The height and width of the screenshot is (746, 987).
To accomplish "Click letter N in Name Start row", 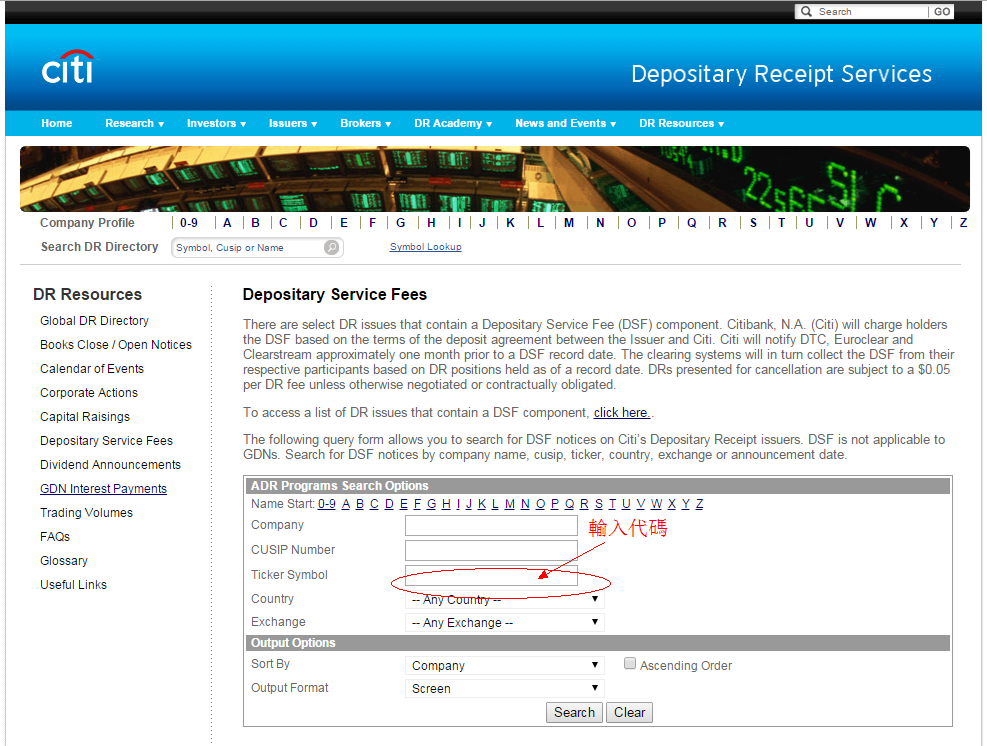I will click(x=525, y=504).
